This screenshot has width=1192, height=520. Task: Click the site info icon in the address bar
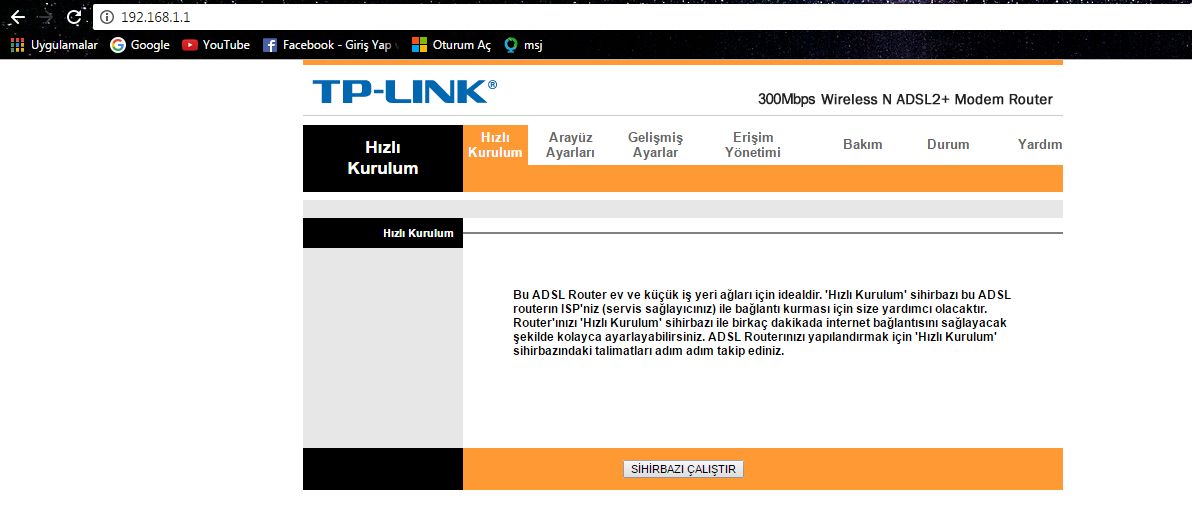click(107, 17)
